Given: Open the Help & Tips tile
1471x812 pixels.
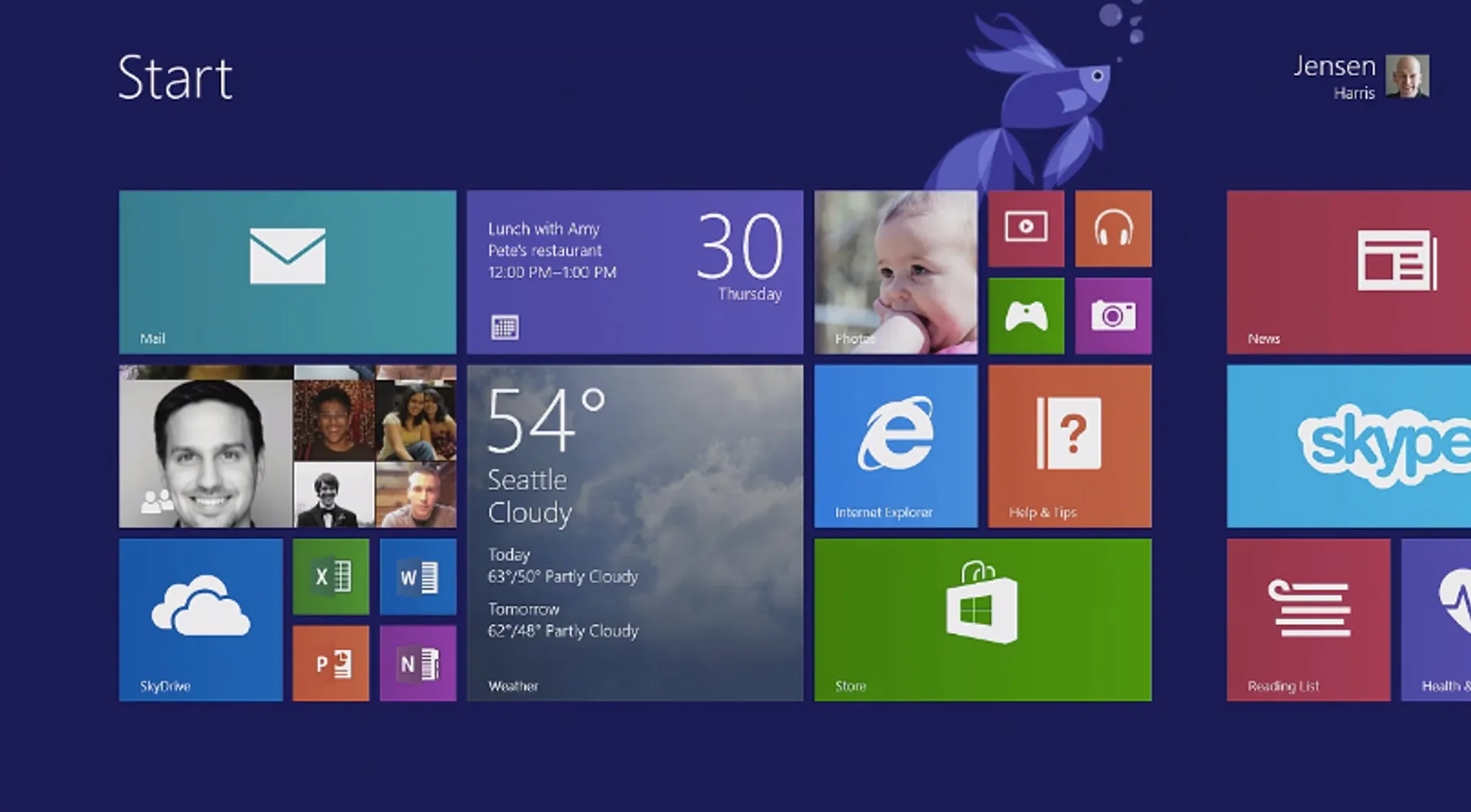Looking at the screenshot, I should (1069, 447).
